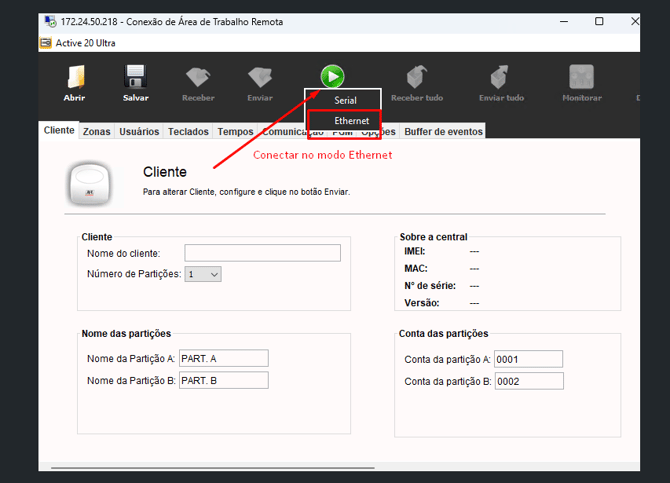Switch to the Zonas tab

(97, 132)
